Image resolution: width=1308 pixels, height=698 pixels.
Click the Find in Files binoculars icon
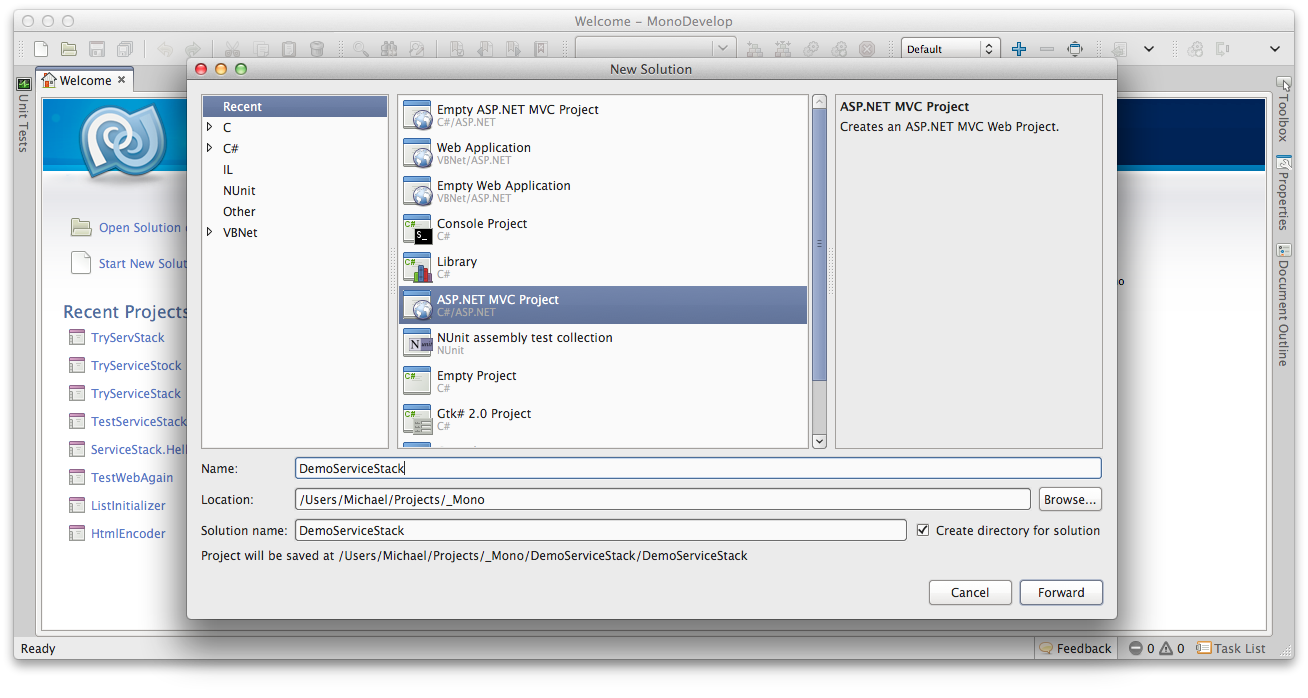click(x=388, y=49)
